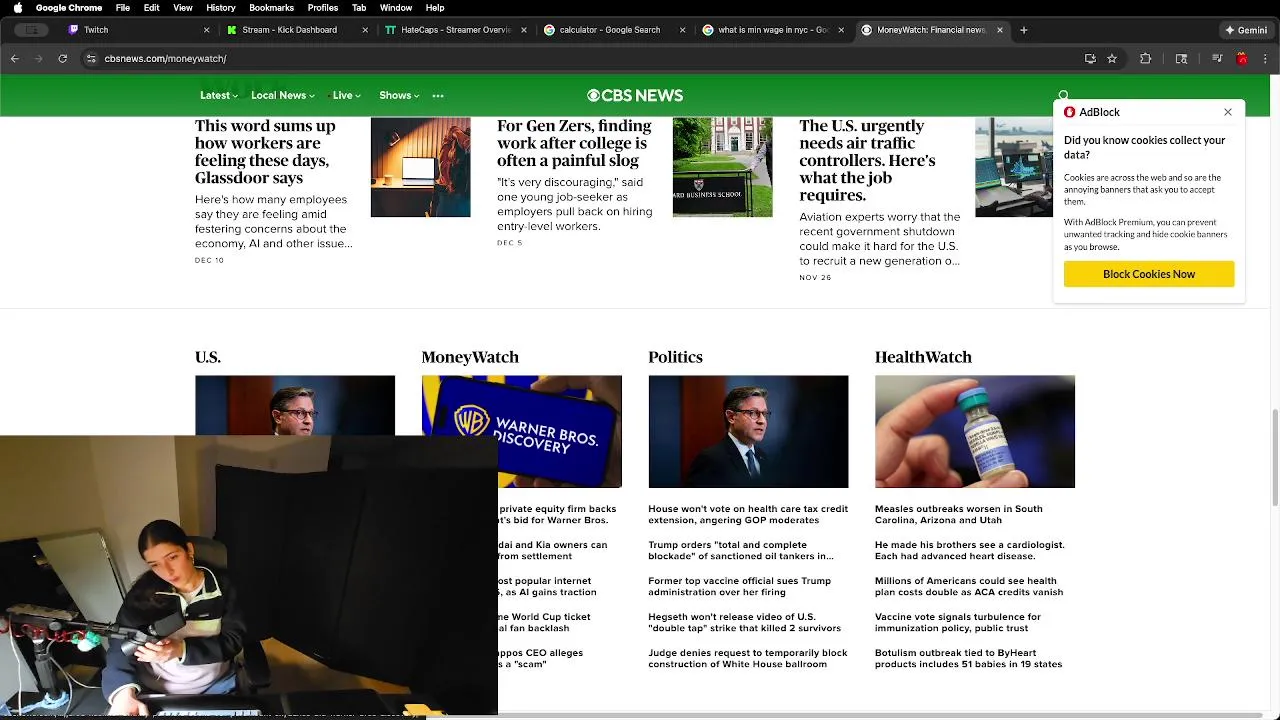Screen dimensions: 1280x720
Task: Bookmark this page with the star icon
Action: (1112, 59)
